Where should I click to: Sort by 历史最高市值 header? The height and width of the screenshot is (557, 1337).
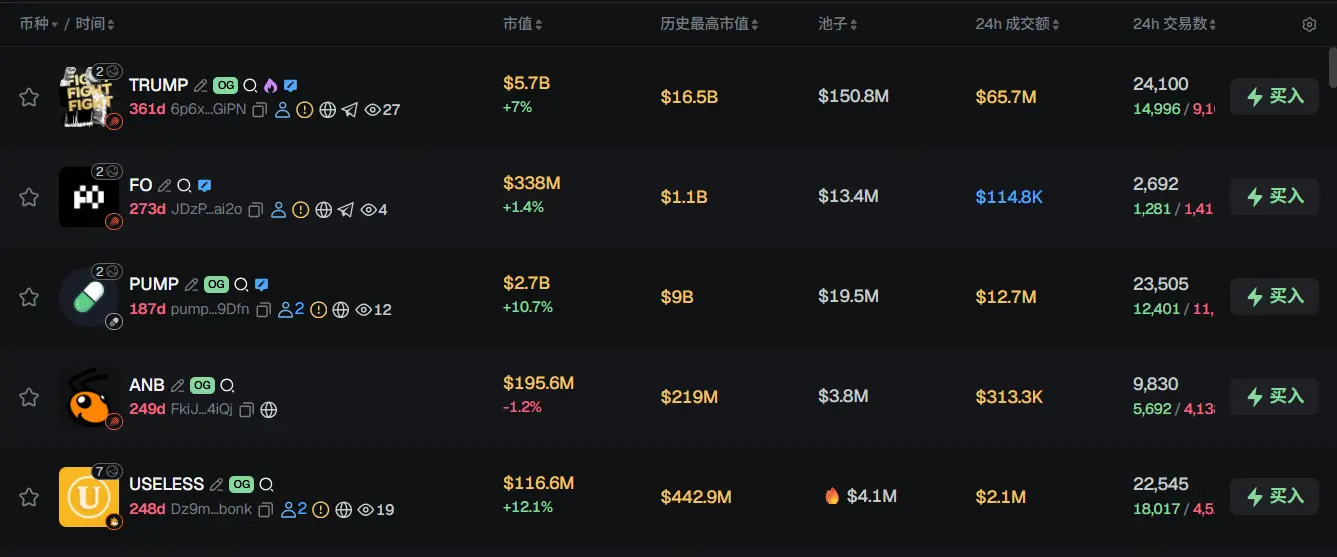[x=709, y=24]
